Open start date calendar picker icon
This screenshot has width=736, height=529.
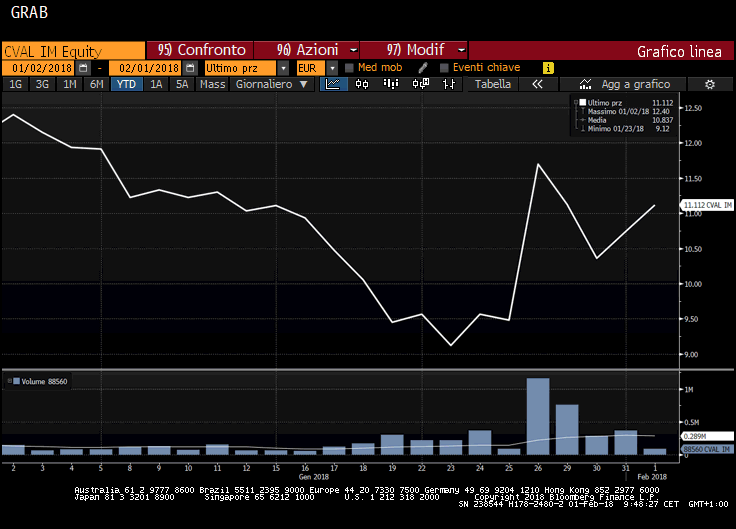83,67
